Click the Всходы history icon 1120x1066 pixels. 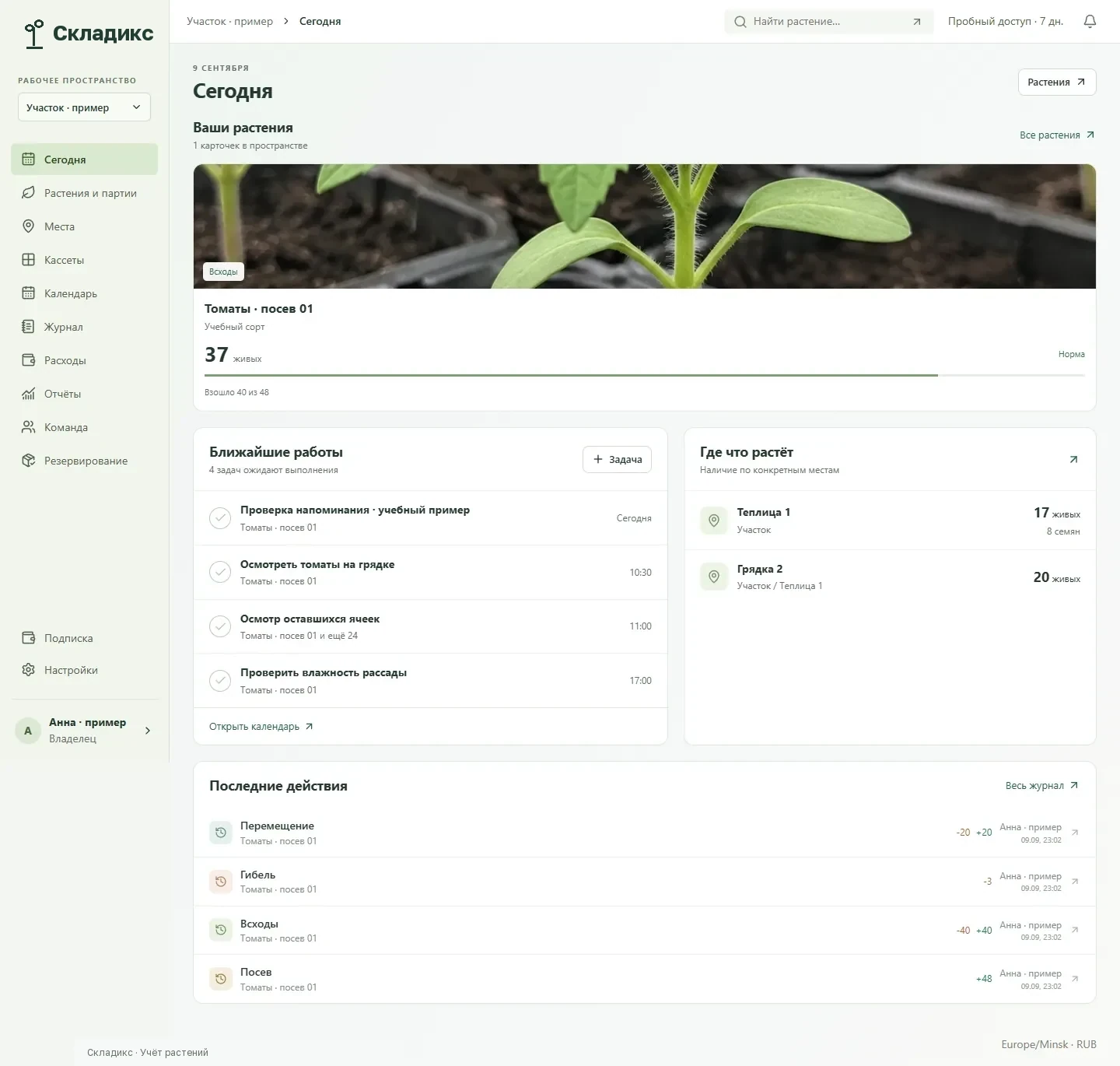point(221,930)
